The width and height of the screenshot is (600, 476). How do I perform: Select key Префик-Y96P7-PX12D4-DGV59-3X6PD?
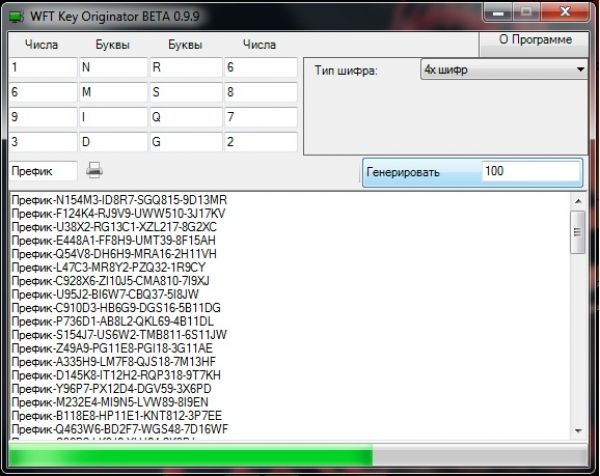[111, 389]
